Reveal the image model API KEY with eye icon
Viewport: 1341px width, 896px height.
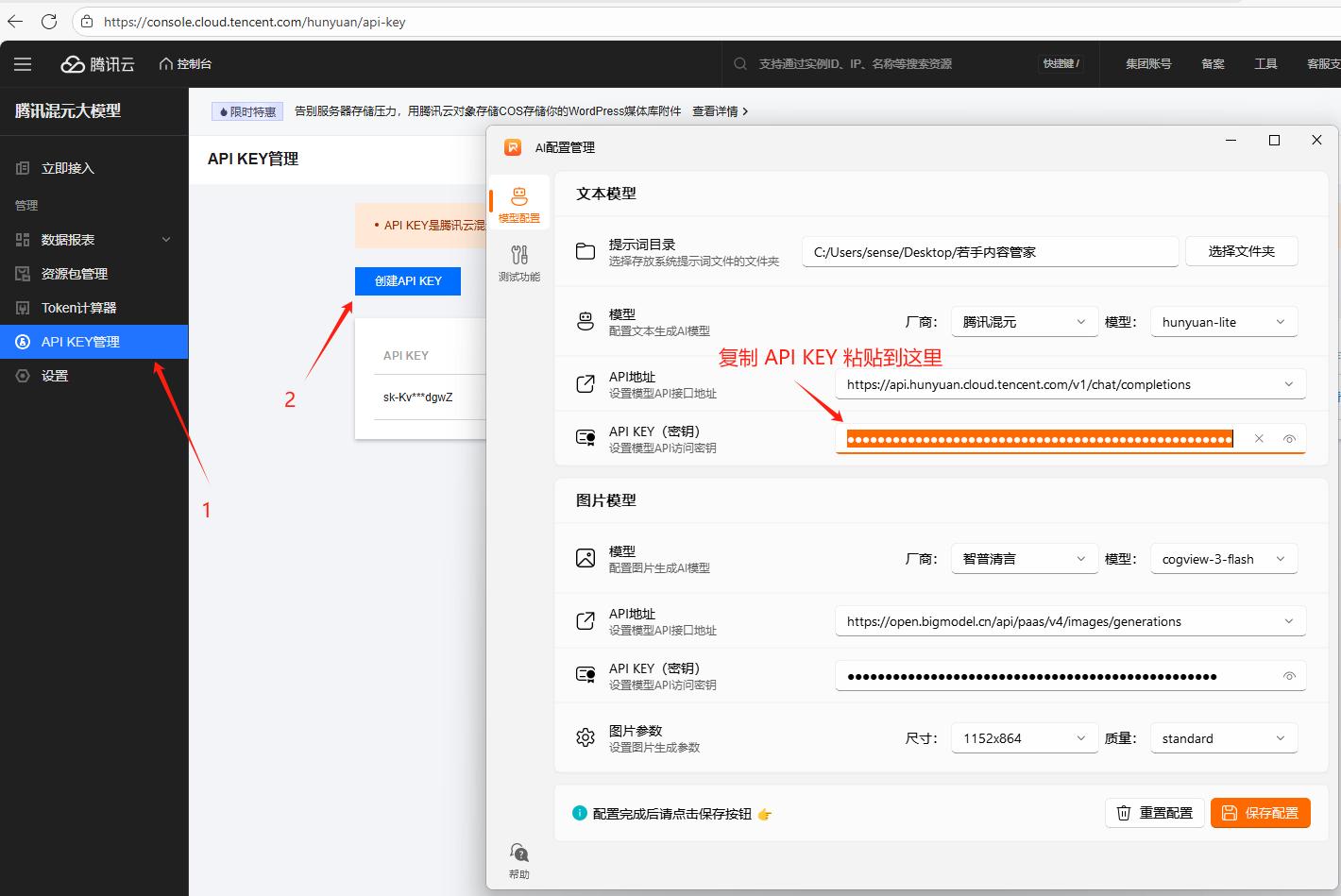coord(1290,676)
